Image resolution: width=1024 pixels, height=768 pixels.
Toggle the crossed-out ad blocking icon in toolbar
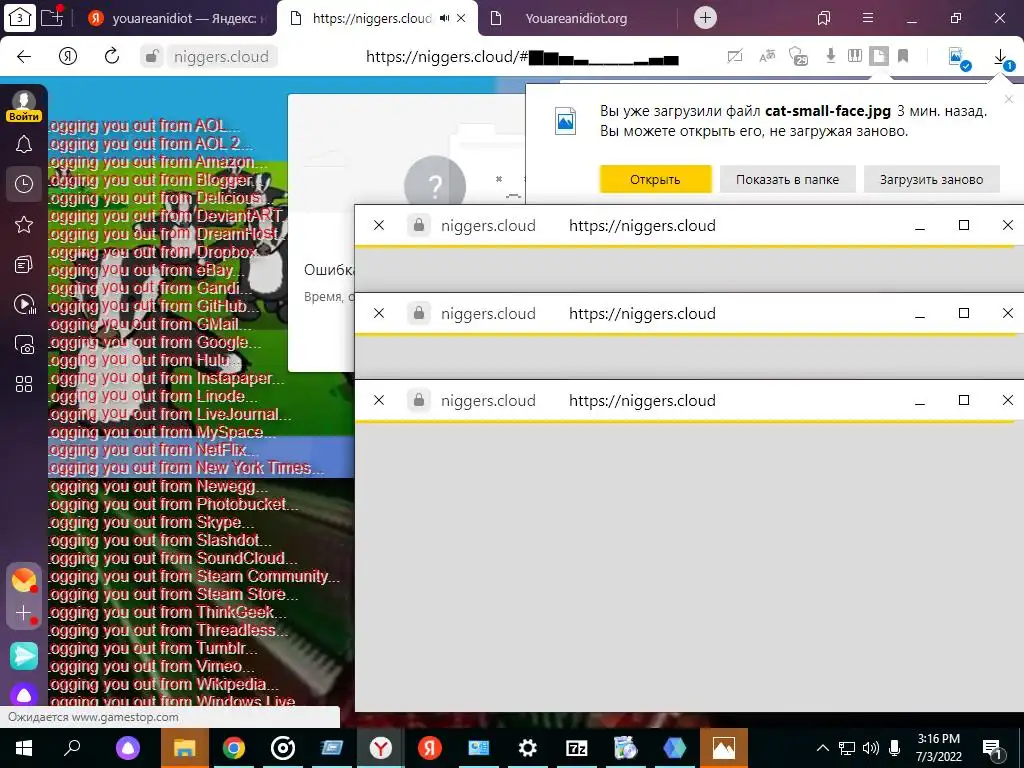tap(735, 56)
